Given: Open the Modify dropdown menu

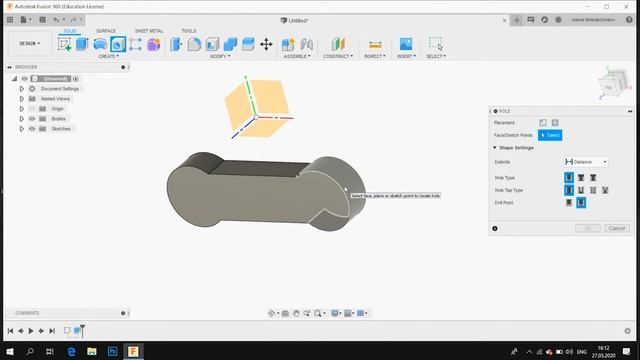Looking at the screenshot, I should [x=220, y=56].
